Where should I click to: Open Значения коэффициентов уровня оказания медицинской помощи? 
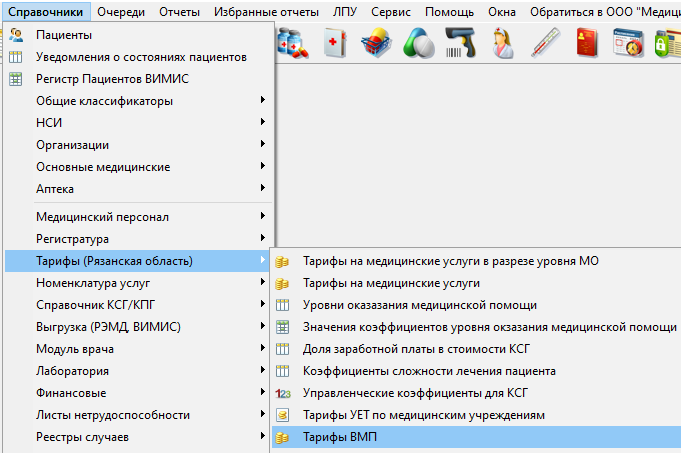476,327
